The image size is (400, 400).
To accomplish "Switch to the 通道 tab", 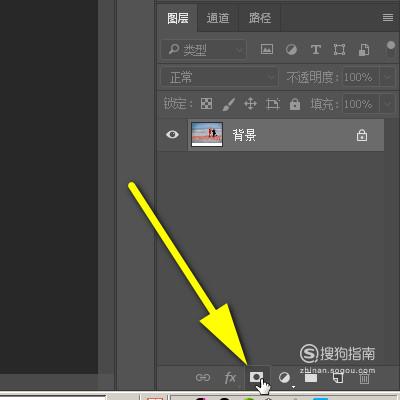I will (x=218, y=18).
